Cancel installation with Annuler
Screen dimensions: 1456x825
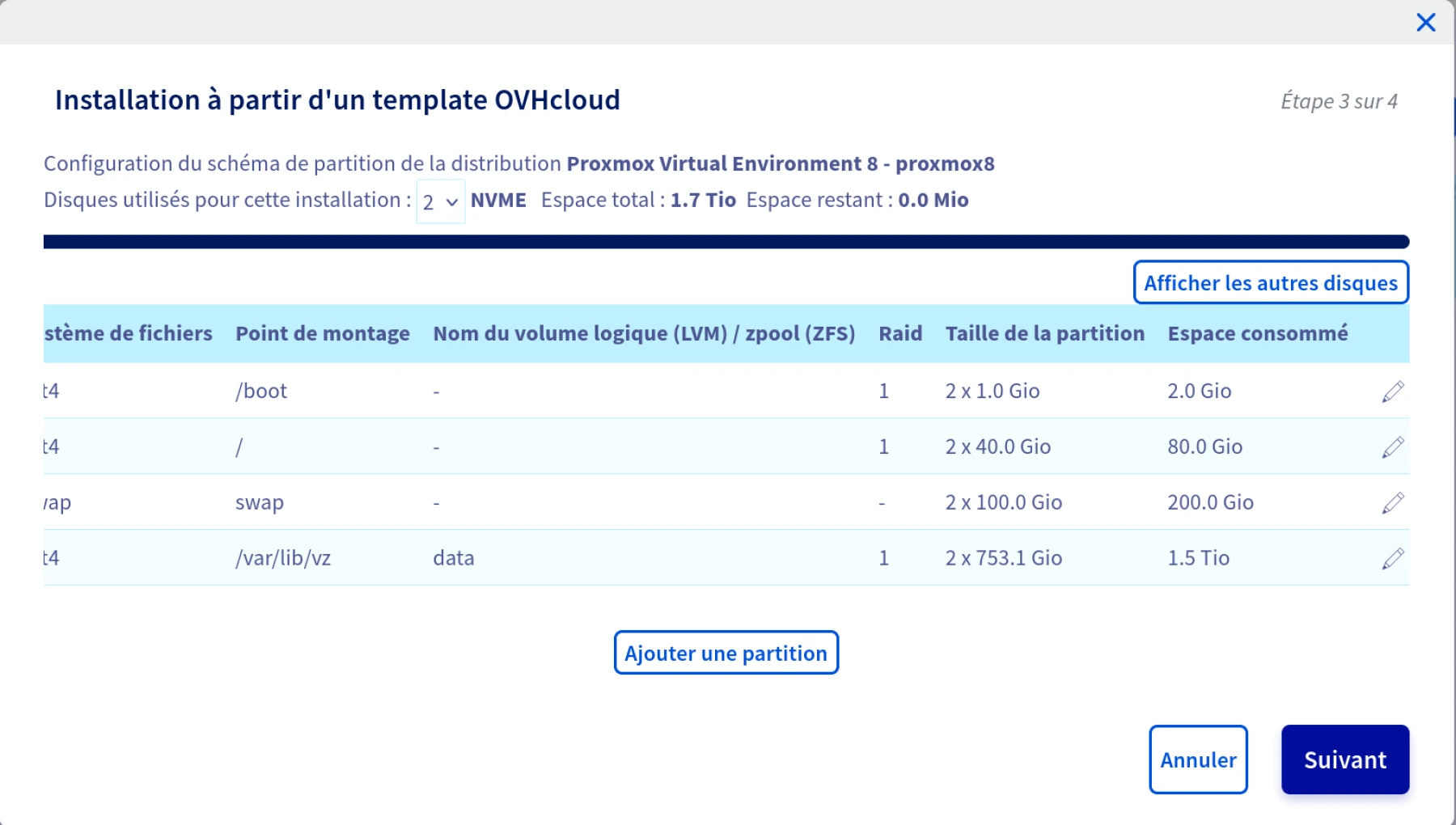[x=1197, y=759]
